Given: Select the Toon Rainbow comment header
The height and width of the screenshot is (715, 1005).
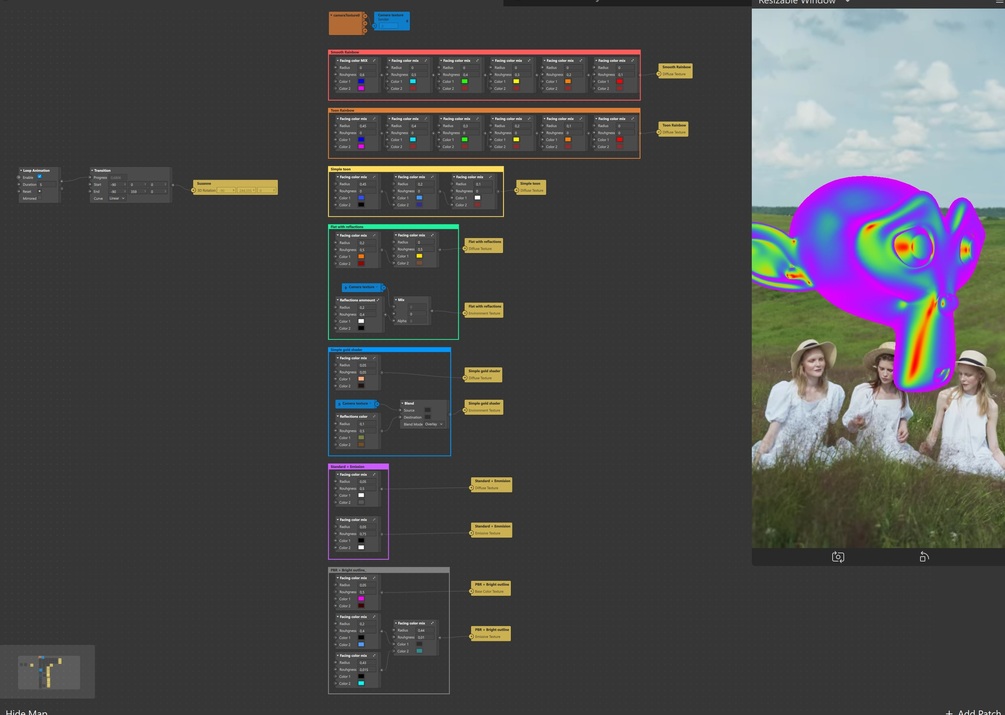Looking at the screenshot, I should click(x=484, y=110).
